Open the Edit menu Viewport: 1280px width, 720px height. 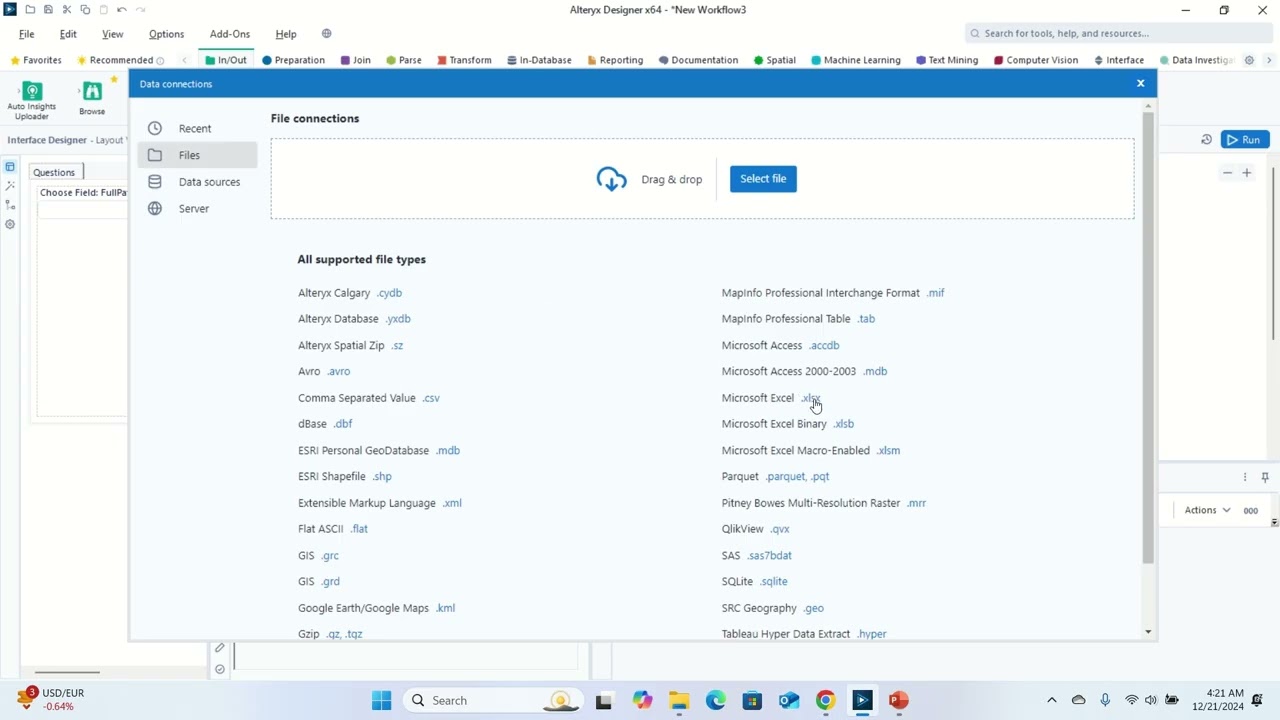pos(68,34)
